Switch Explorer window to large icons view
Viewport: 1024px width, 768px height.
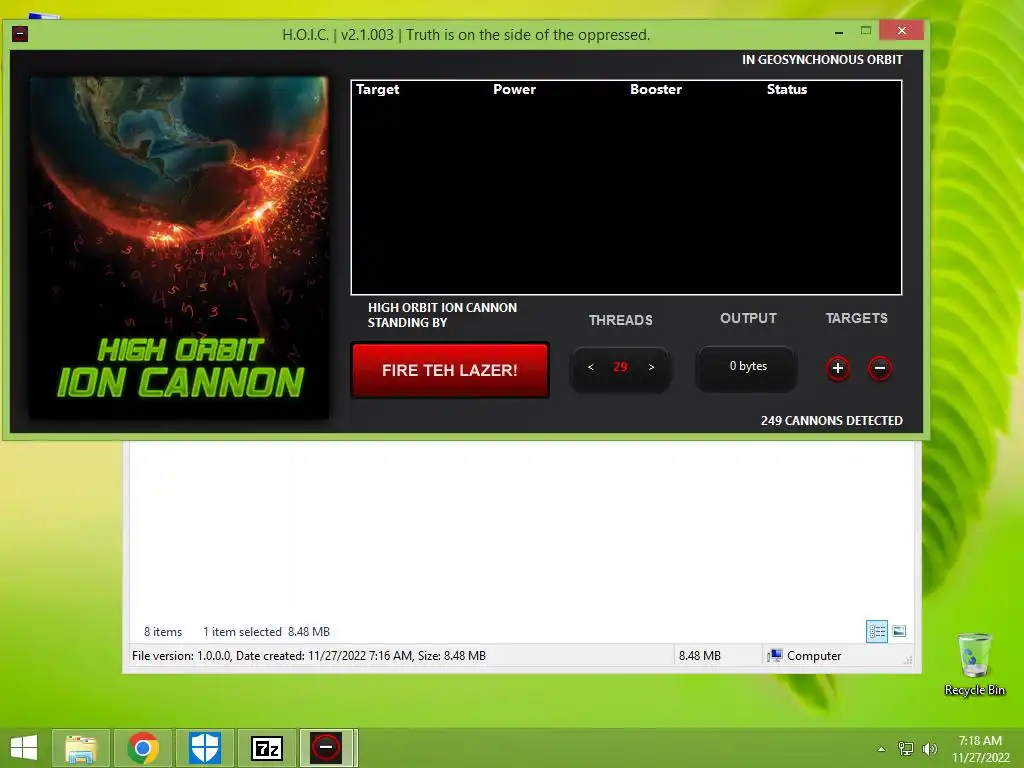coord(899,631)
